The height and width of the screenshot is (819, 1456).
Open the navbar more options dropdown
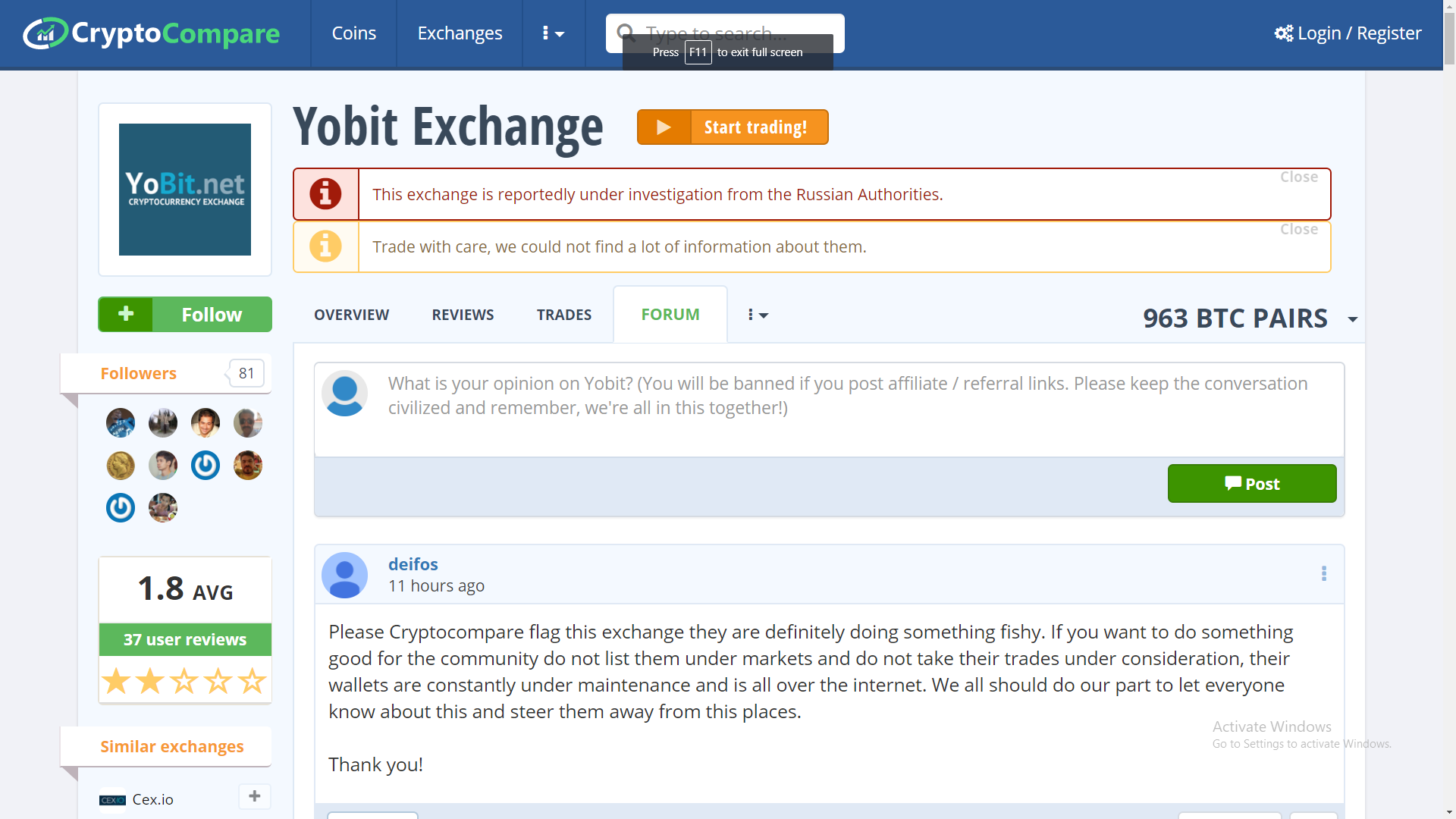coord(554,33)
